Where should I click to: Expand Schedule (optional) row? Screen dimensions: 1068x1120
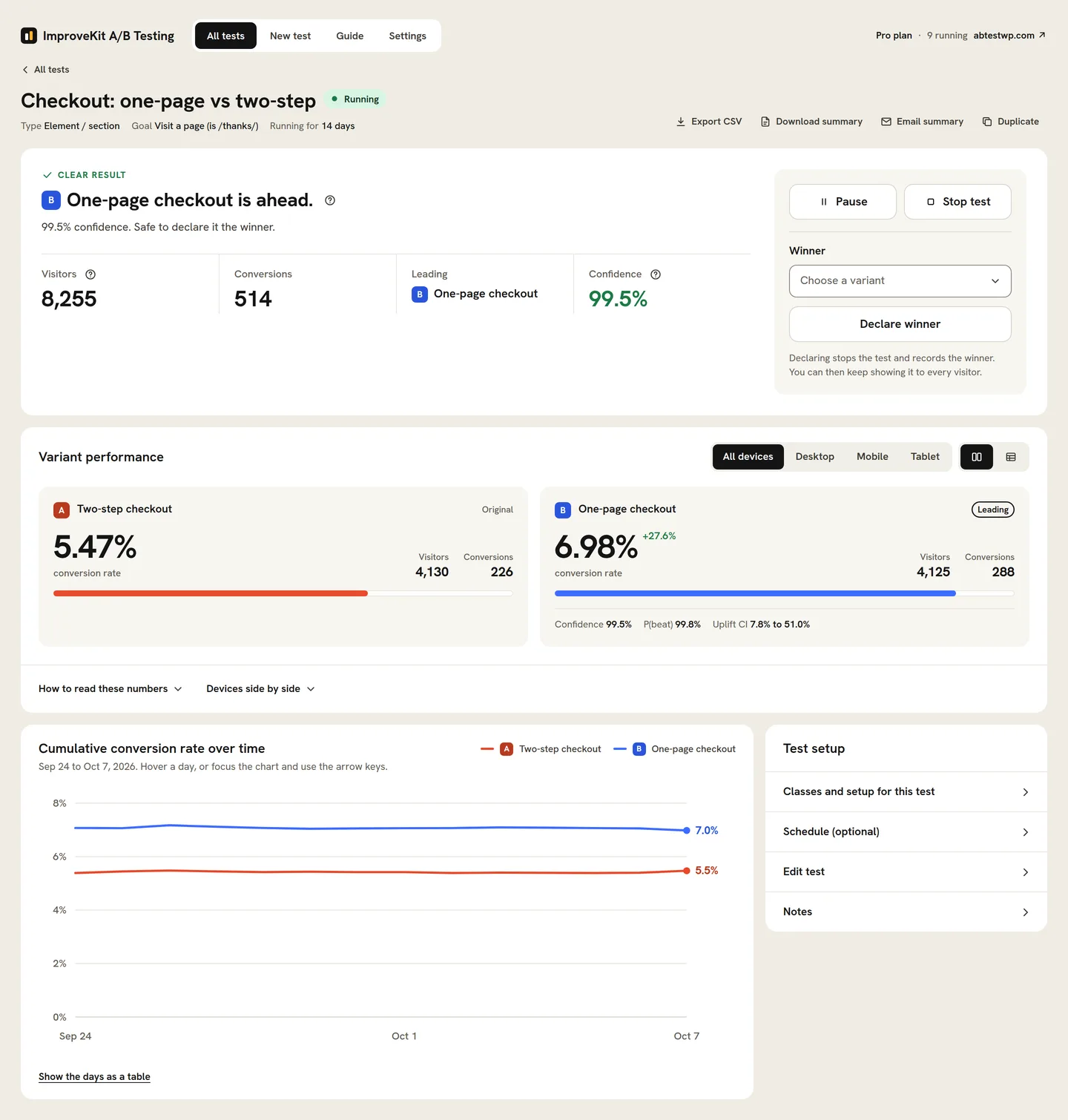pos(906,832)
